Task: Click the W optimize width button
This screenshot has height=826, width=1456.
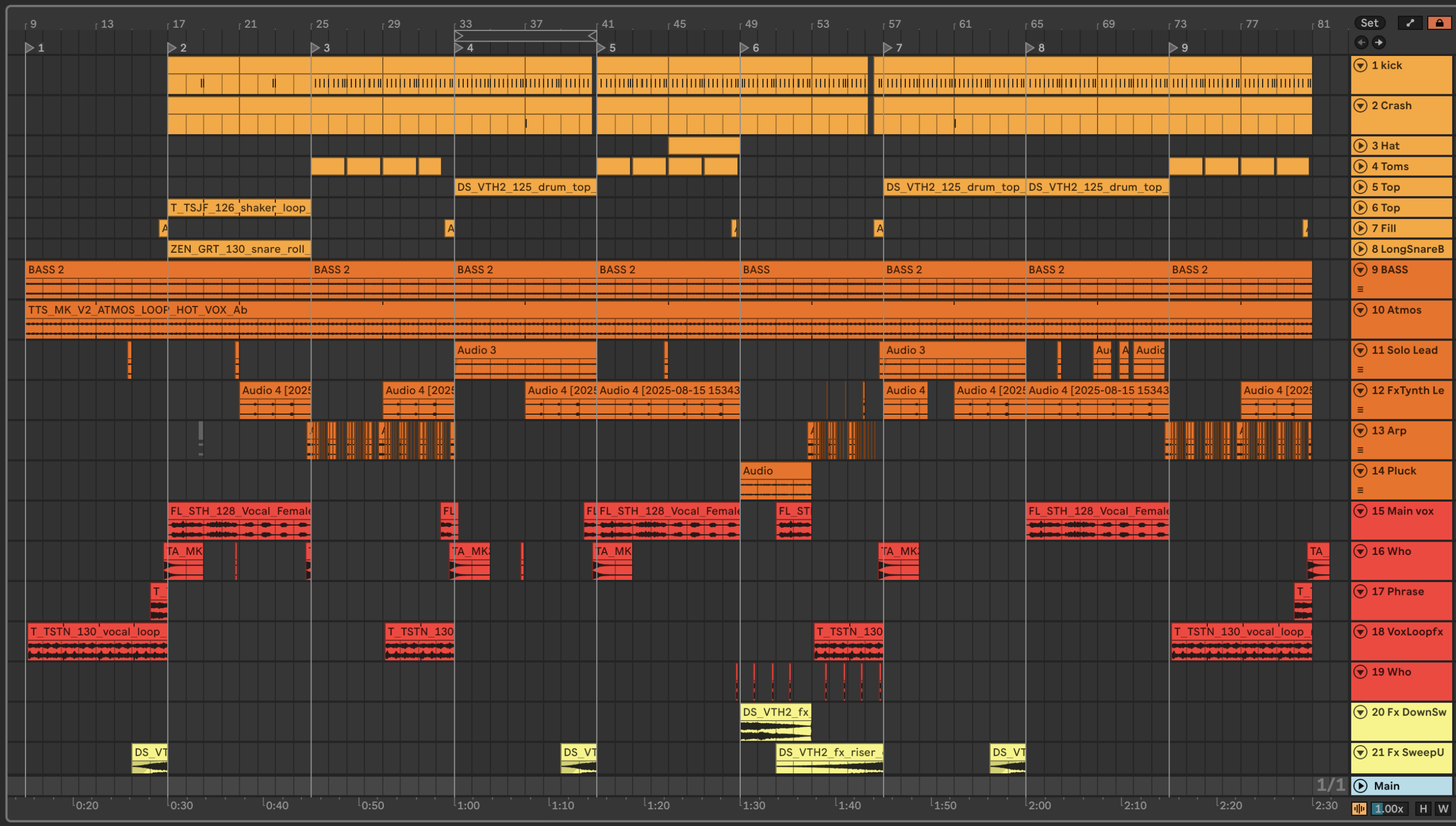Action: click(1443, 808)
